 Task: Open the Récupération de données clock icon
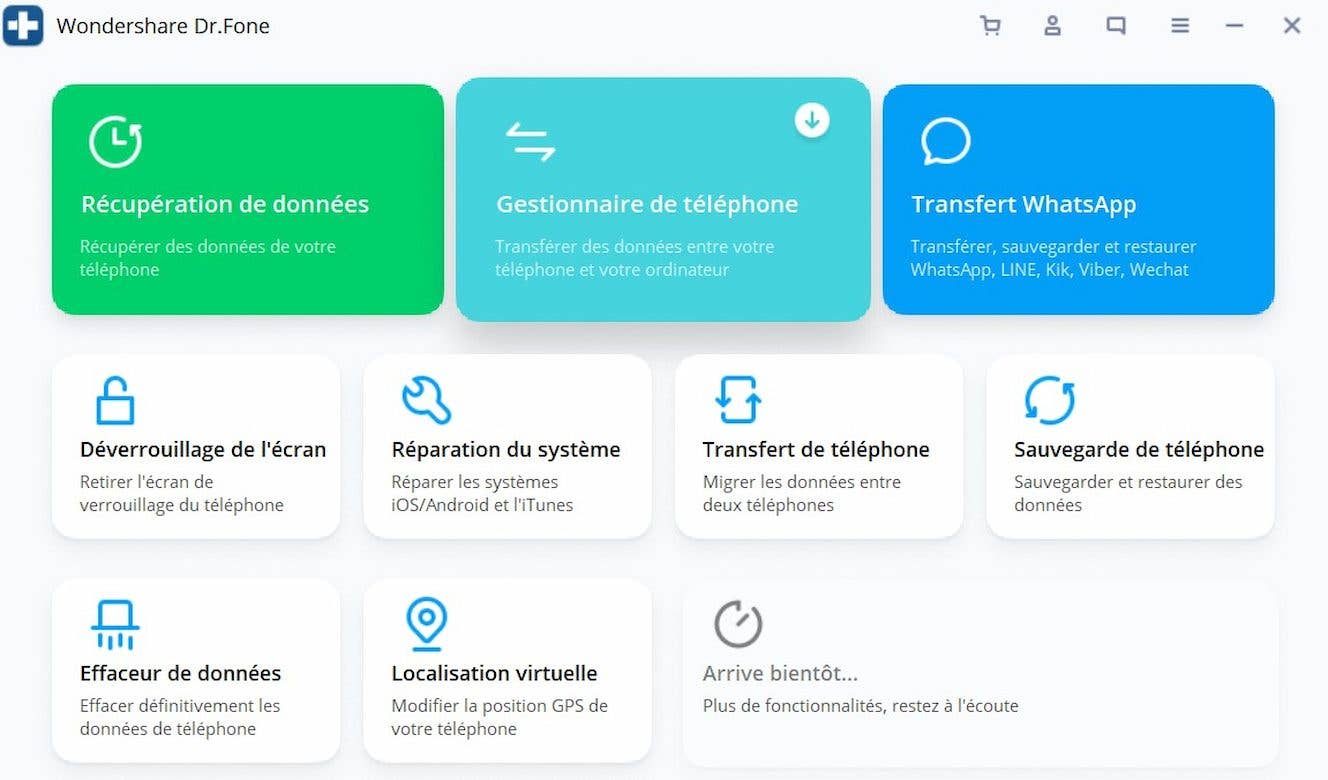[x=115, y=142]
